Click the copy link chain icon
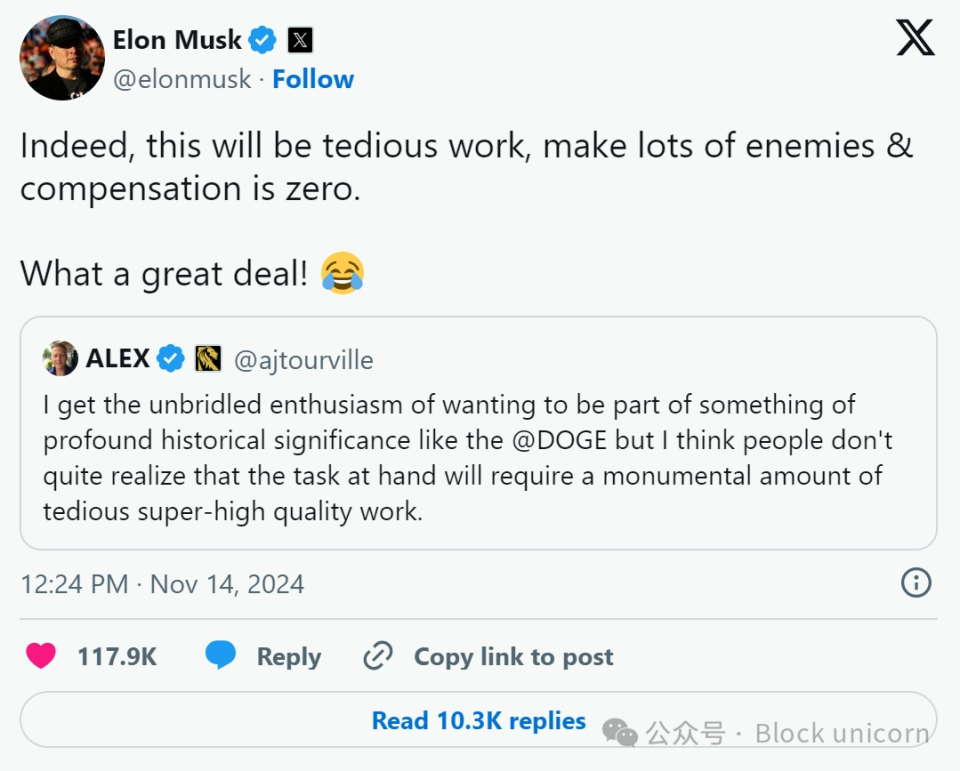The image size is (960, 771). (378, 656)
